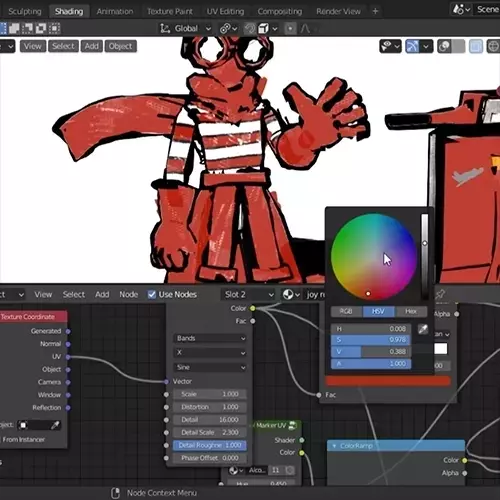
Task: Click the Phase Offset field 0.000
Action: (x=210, y=458)
